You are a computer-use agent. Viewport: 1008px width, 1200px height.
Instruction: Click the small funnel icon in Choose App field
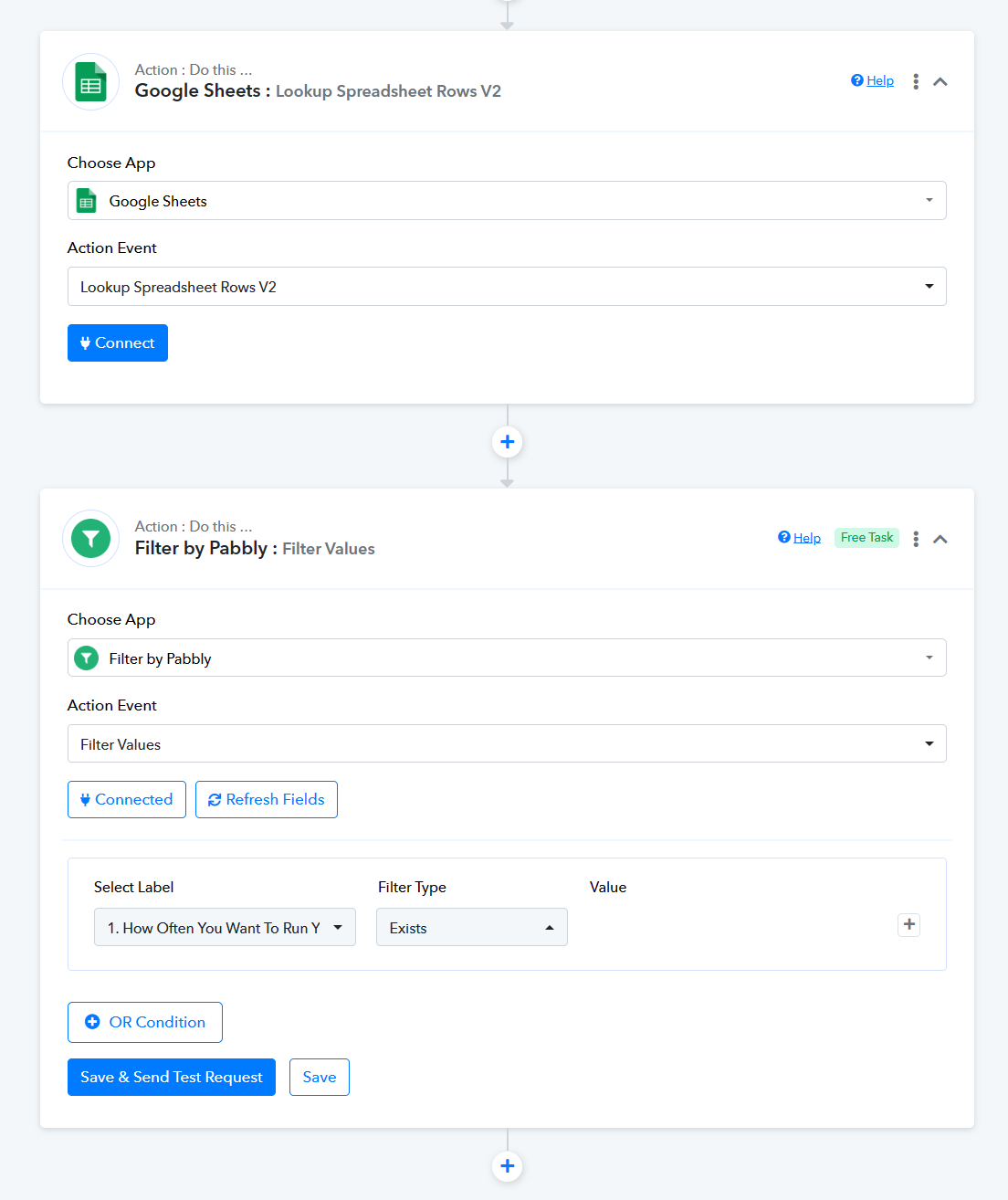pyautogui.click(x=87, y=658)
